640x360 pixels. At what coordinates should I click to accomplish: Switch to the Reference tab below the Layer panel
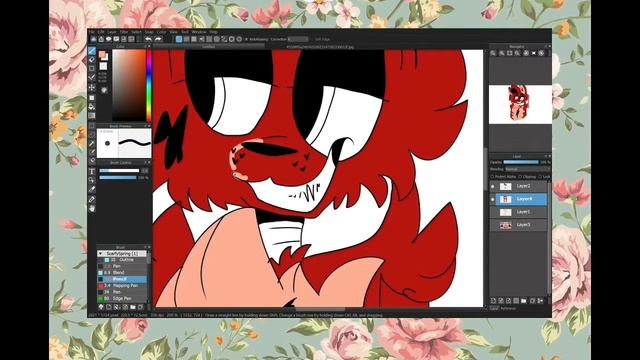[x=508, y=309]
